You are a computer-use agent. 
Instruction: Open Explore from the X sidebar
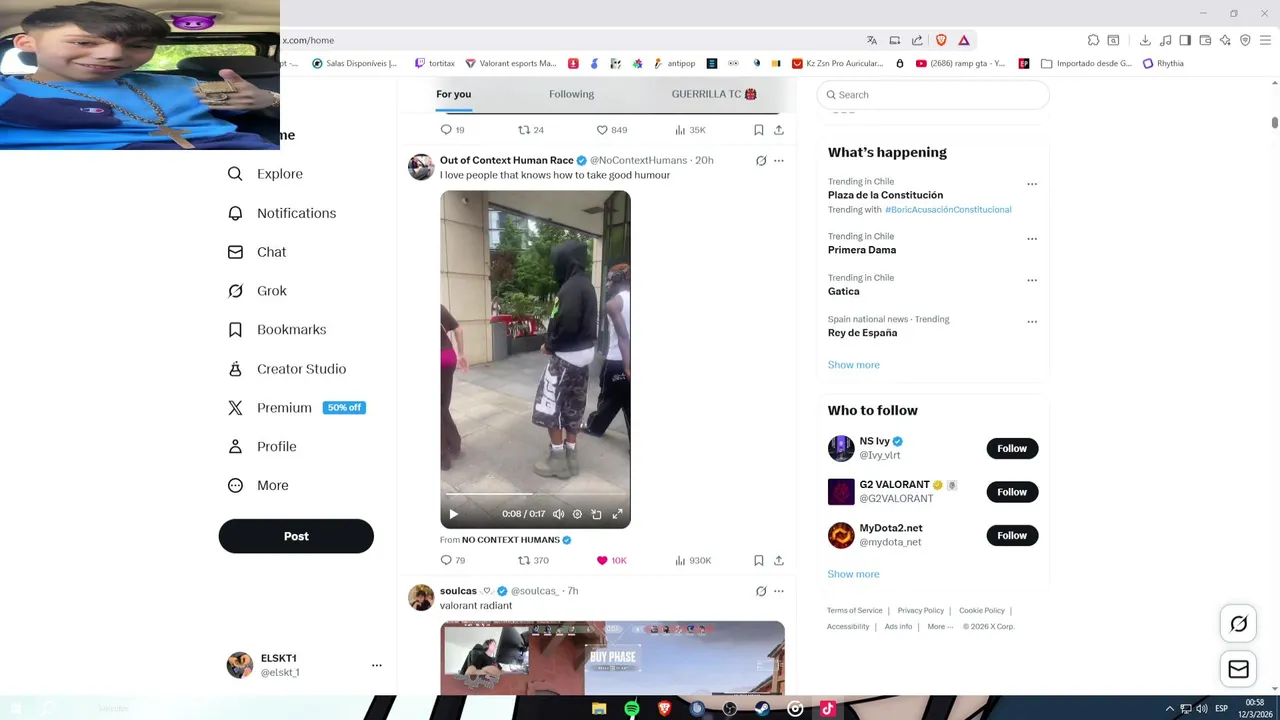click(265, 174)
